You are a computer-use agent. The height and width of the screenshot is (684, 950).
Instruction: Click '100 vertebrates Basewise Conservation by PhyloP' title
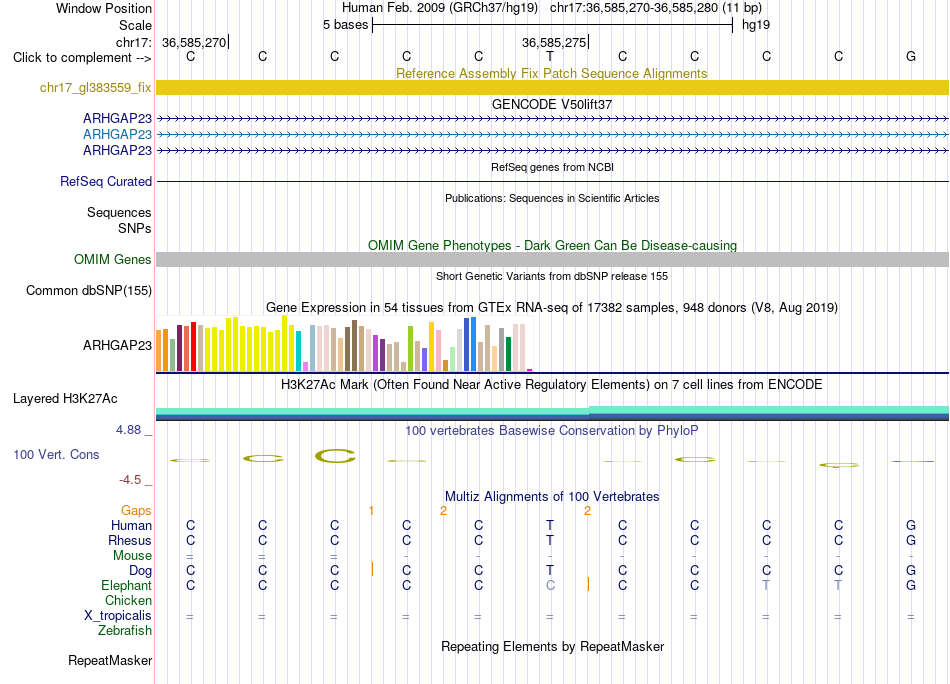551,431
